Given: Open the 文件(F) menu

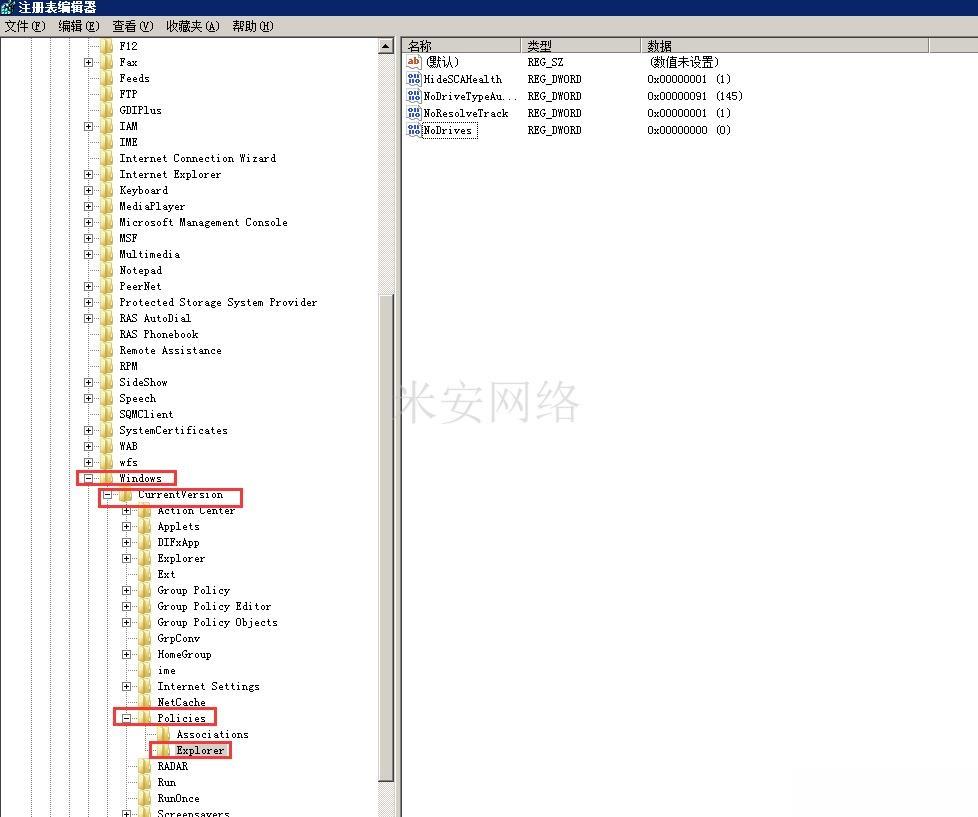Looking at the screenshot, I should pyautogui.click(x=25, y=26).
